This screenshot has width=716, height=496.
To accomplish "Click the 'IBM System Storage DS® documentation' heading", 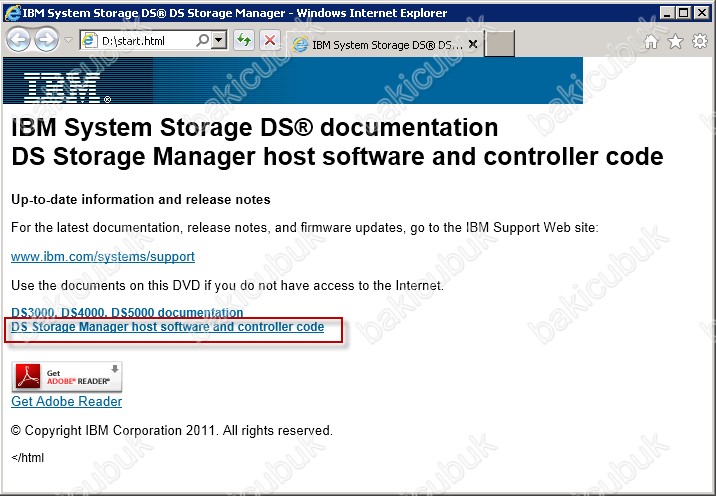I will (254, 127).
